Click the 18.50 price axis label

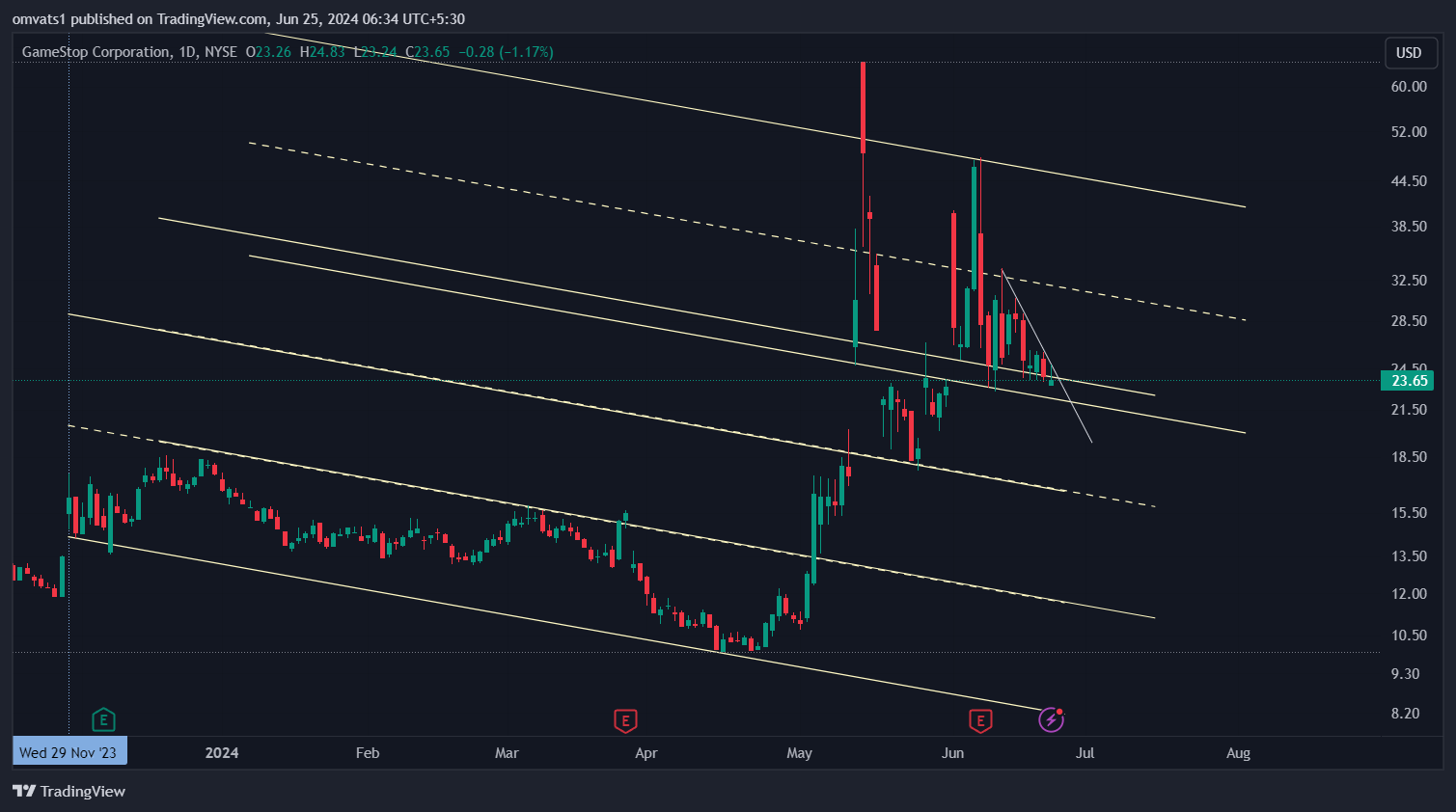[x=1409, y=457]
